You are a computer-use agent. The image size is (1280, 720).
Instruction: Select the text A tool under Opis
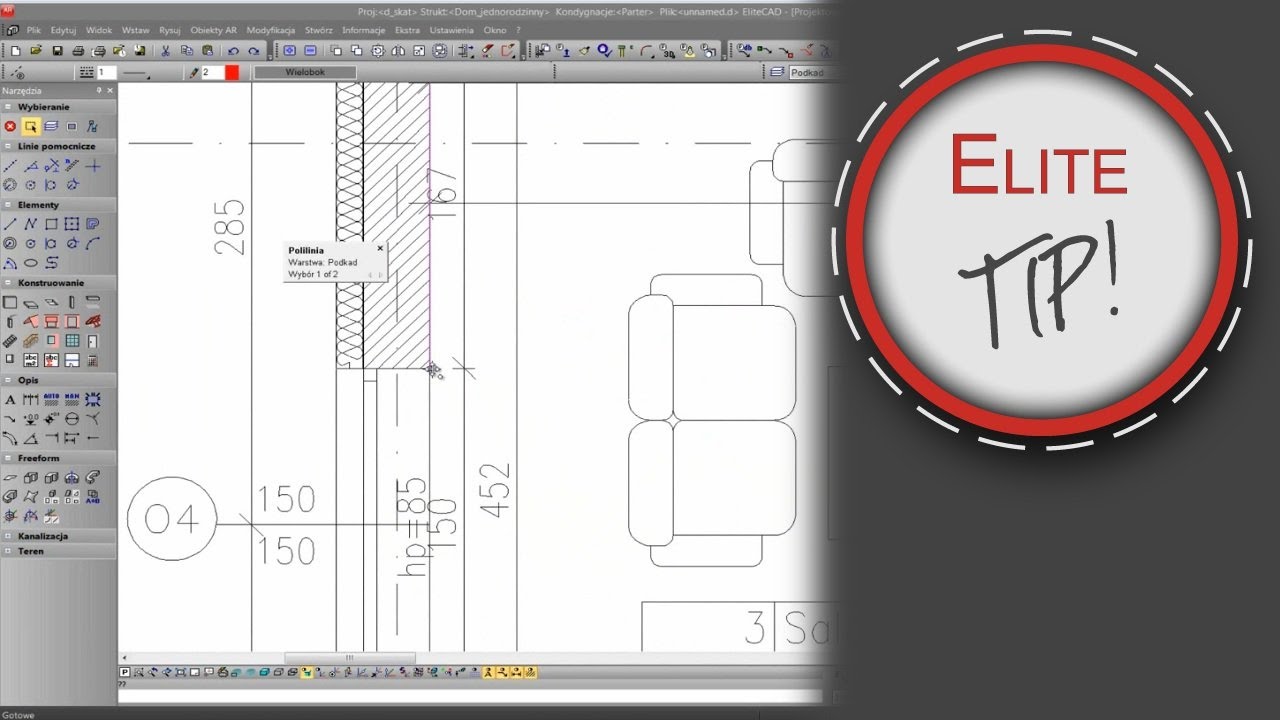click(10, 399)
